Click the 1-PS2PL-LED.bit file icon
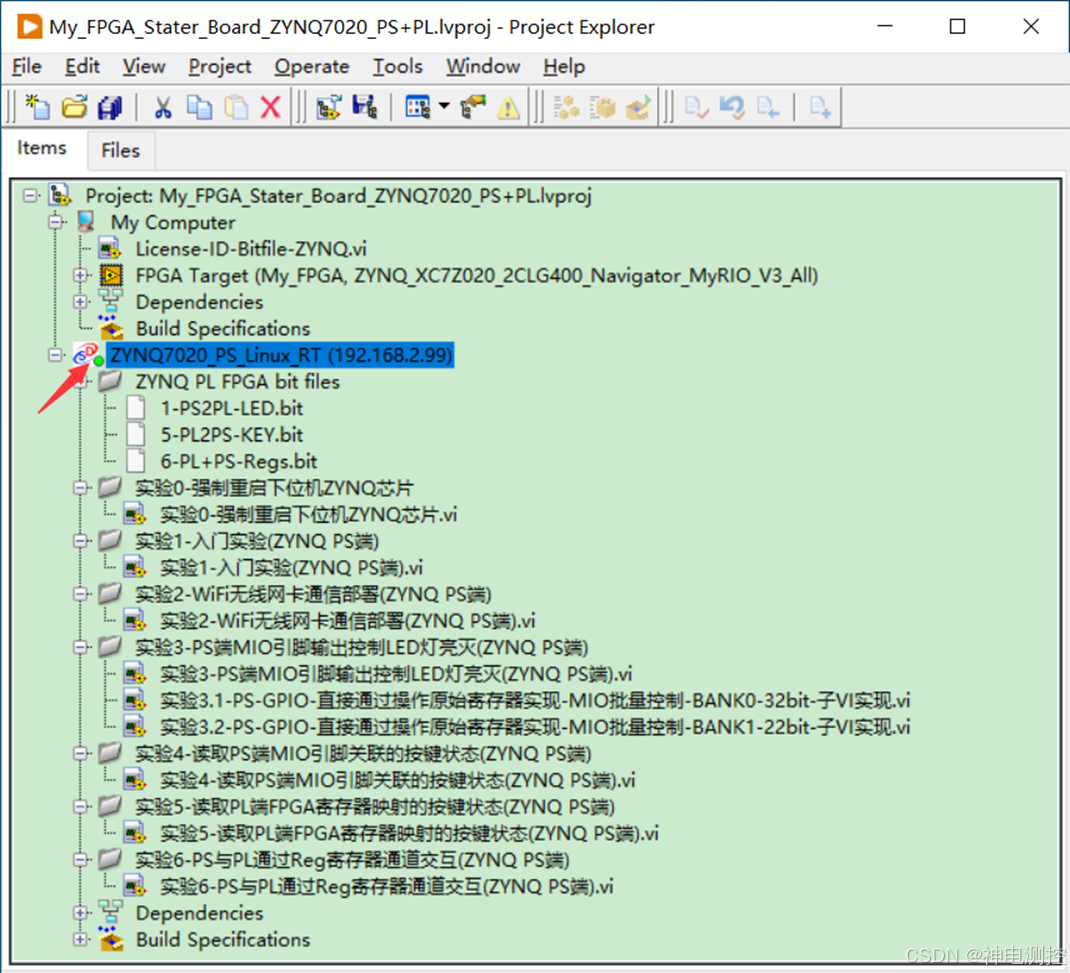Screen dimensions: 1070x973 [x=136, y=407]
